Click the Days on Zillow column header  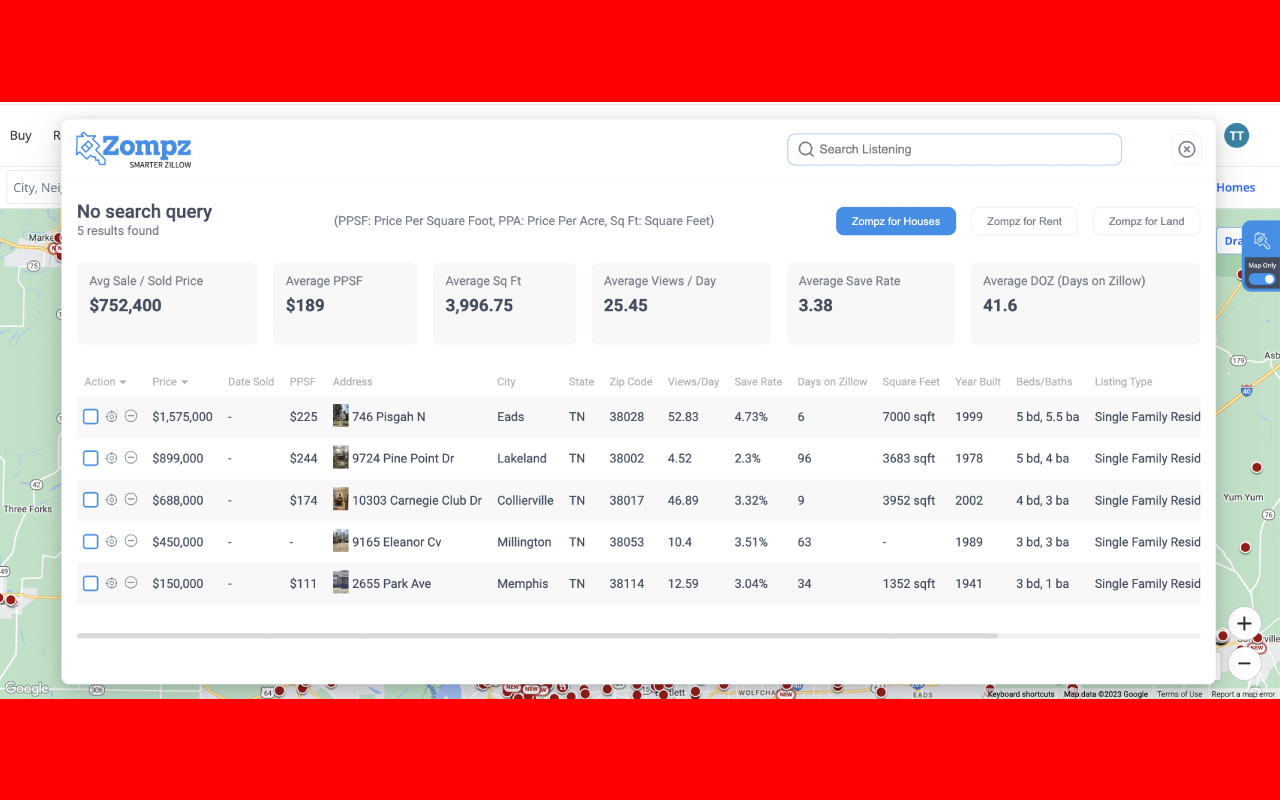point(832,382)
